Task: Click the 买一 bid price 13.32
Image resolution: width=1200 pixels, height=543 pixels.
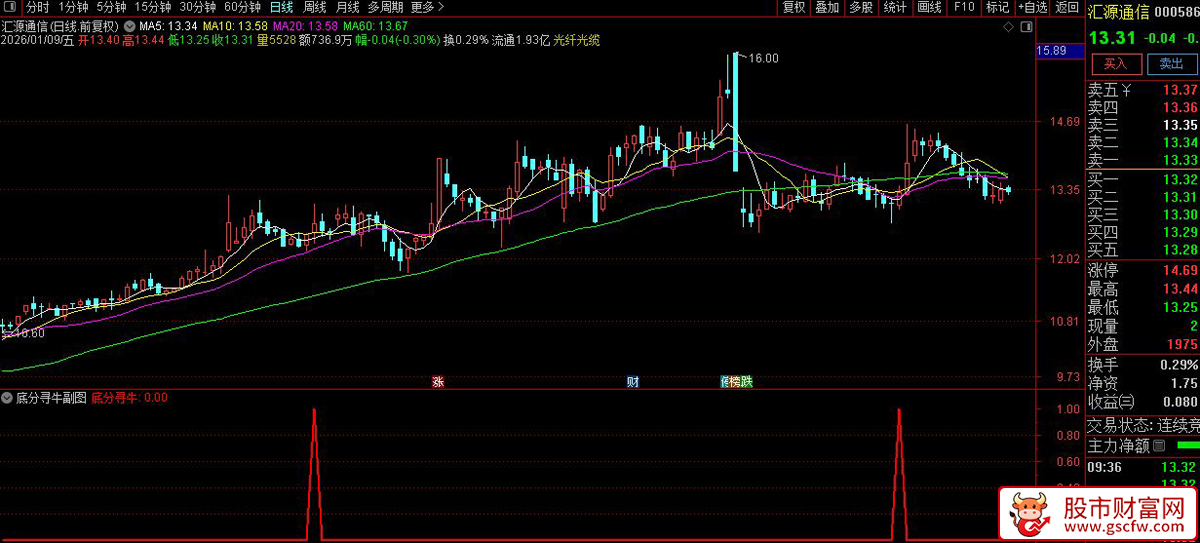Action: click(x=1180, y=179)
